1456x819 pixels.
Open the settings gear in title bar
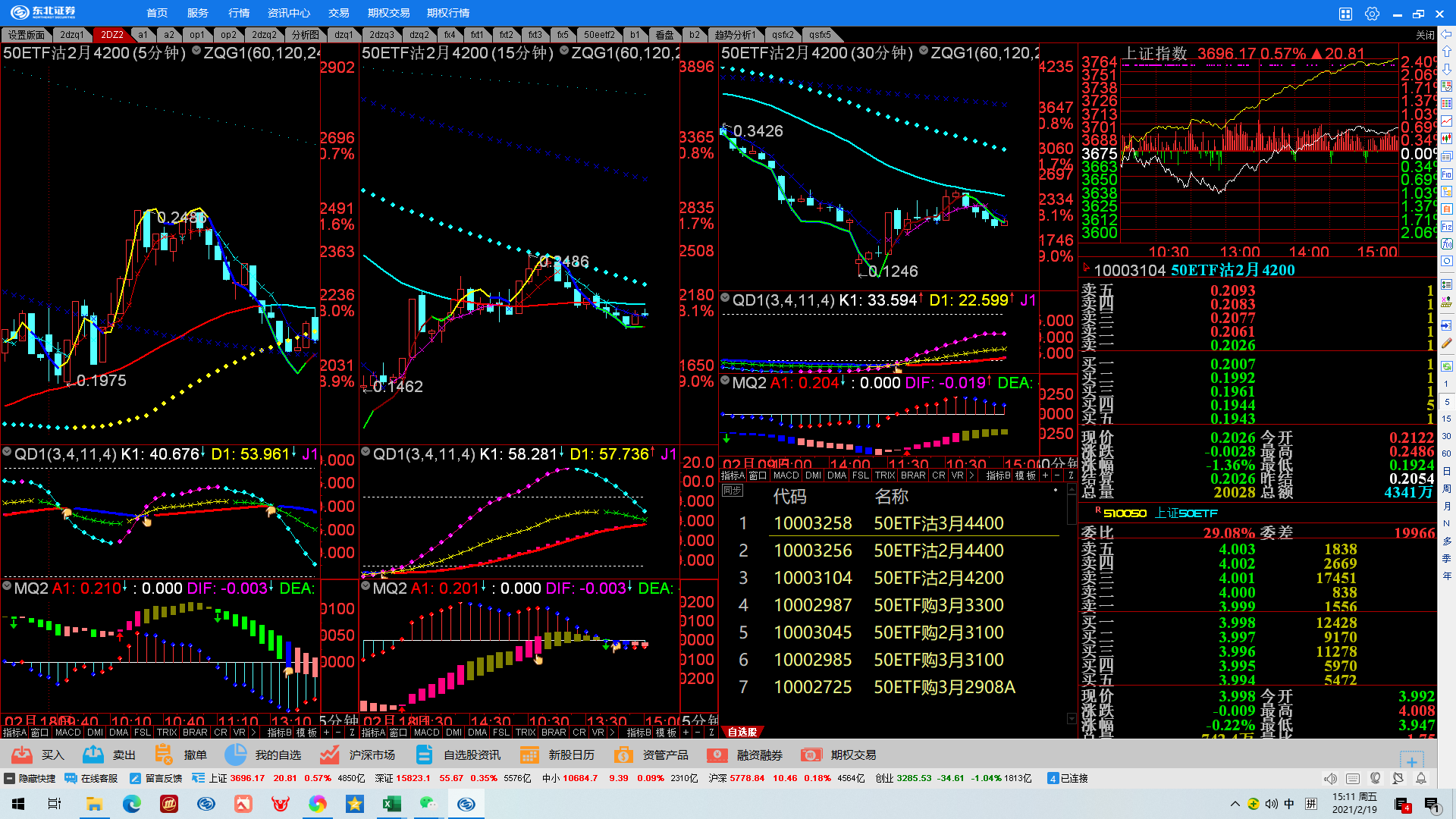pyautogui.click(x=1372, y=14)
